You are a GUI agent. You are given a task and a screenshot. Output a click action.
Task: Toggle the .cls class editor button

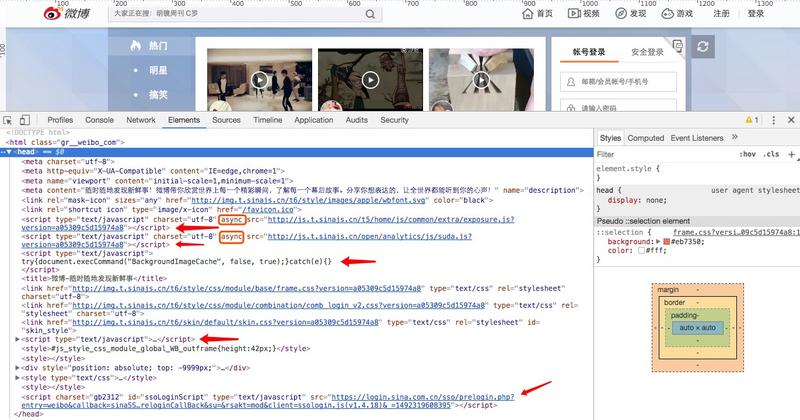771,154
